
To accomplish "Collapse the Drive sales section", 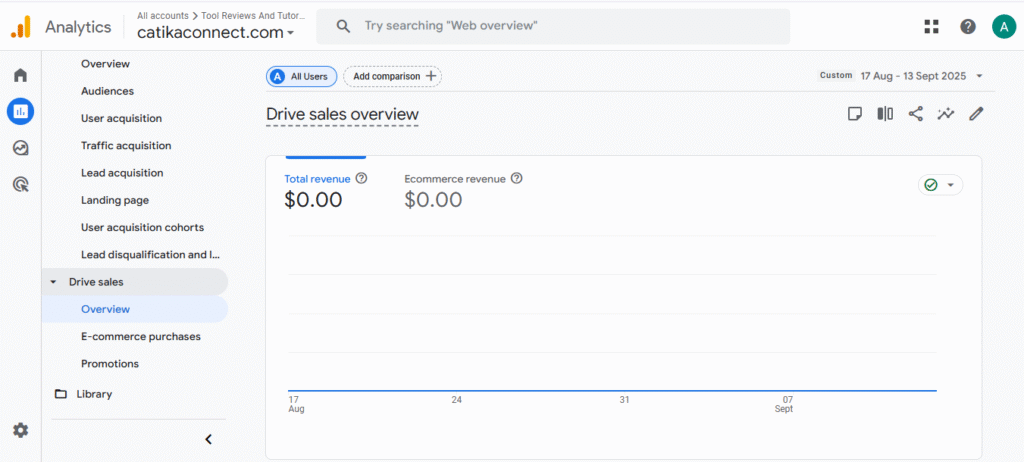I will [x=53, y=282].
